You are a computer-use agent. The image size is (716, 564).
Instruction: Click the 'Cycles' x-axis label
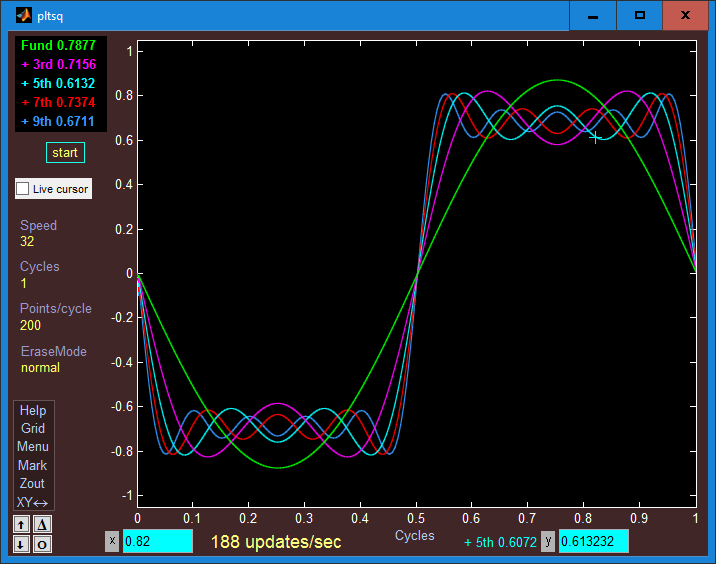coord(415,535)
